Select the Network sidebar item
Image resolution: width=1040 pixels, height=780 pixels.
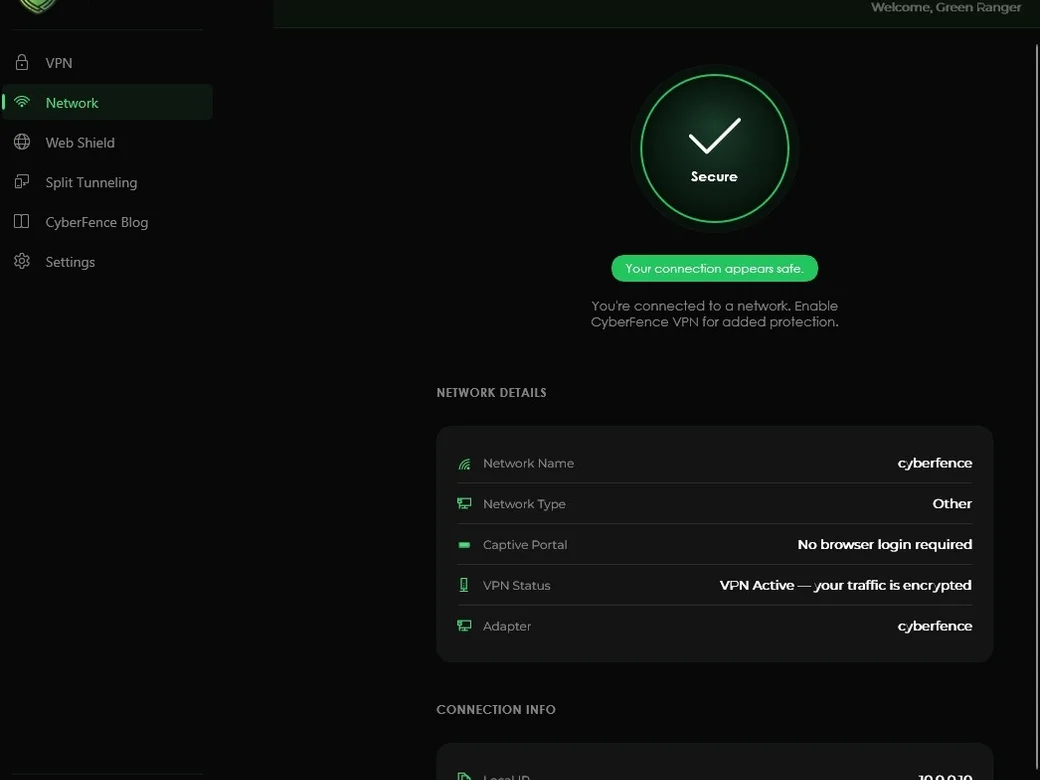(107, 102)
